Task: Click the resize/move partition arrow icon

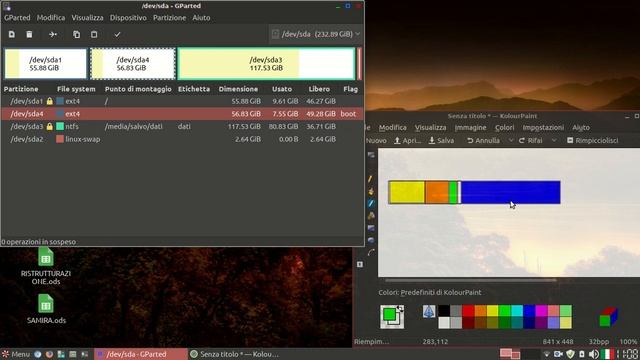Action: point(53,34)
